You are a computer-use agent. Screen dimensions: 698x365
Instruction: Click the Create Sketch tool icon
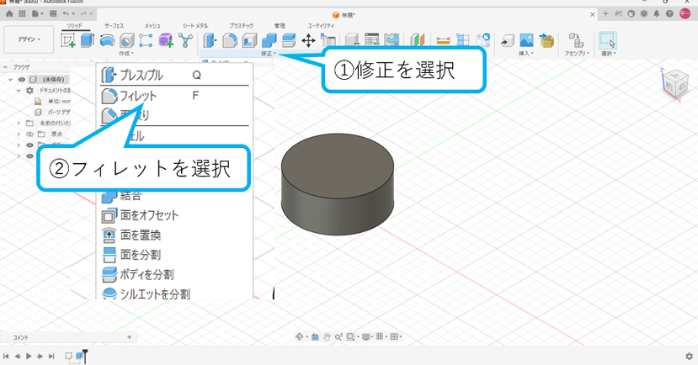(x=68, y=41)
